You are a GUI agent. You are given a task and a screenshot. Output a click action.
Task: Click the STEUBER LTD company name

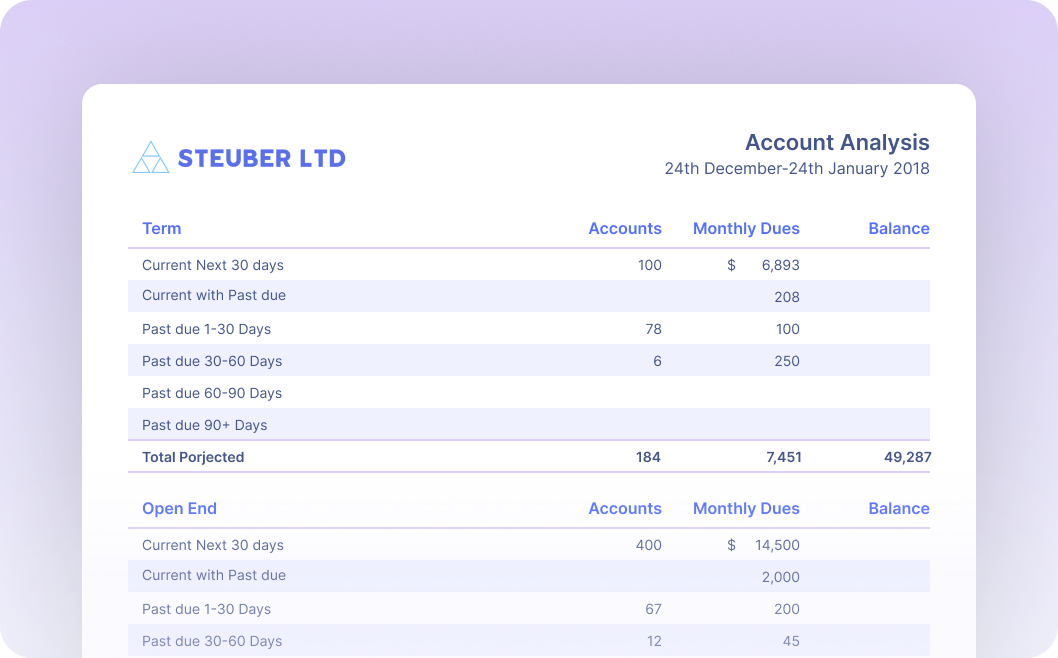pos(261,158)
